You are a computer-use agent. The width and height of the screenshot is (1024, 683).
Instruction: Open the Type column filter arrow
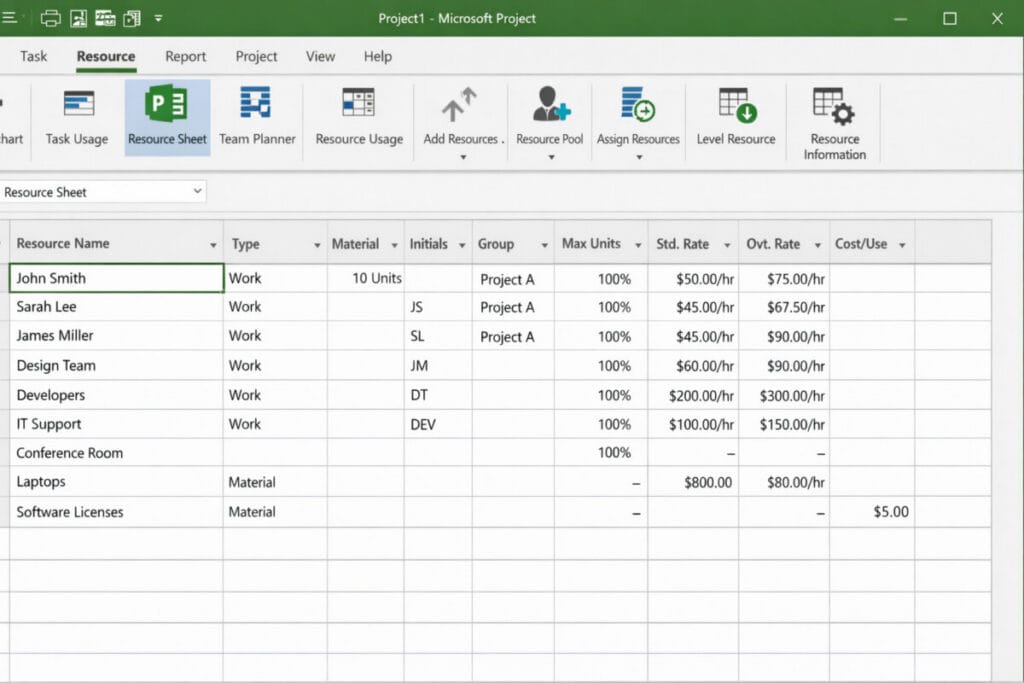317,245
